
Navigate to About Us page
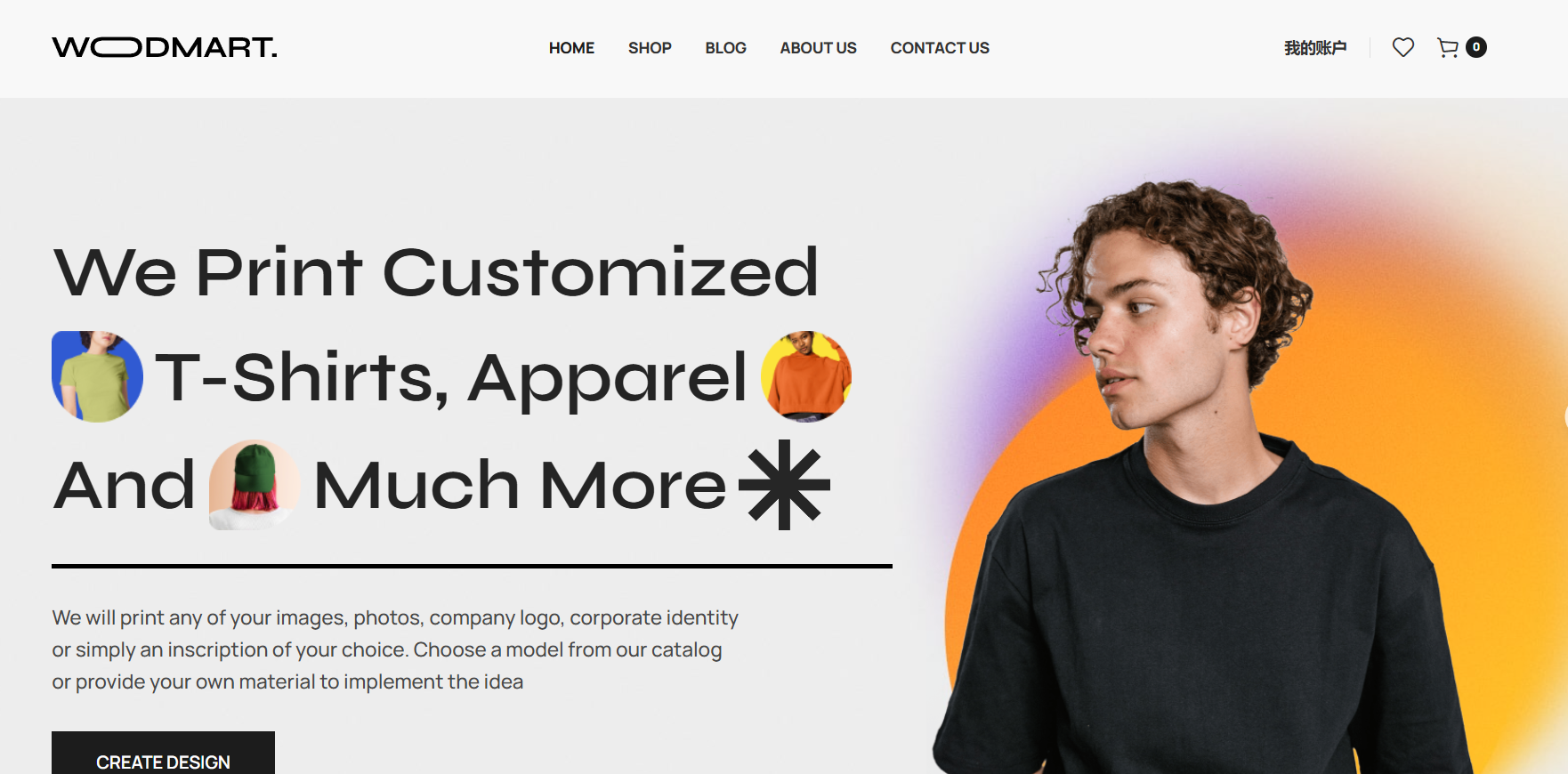pyautogui.click(x=819, y=48)
